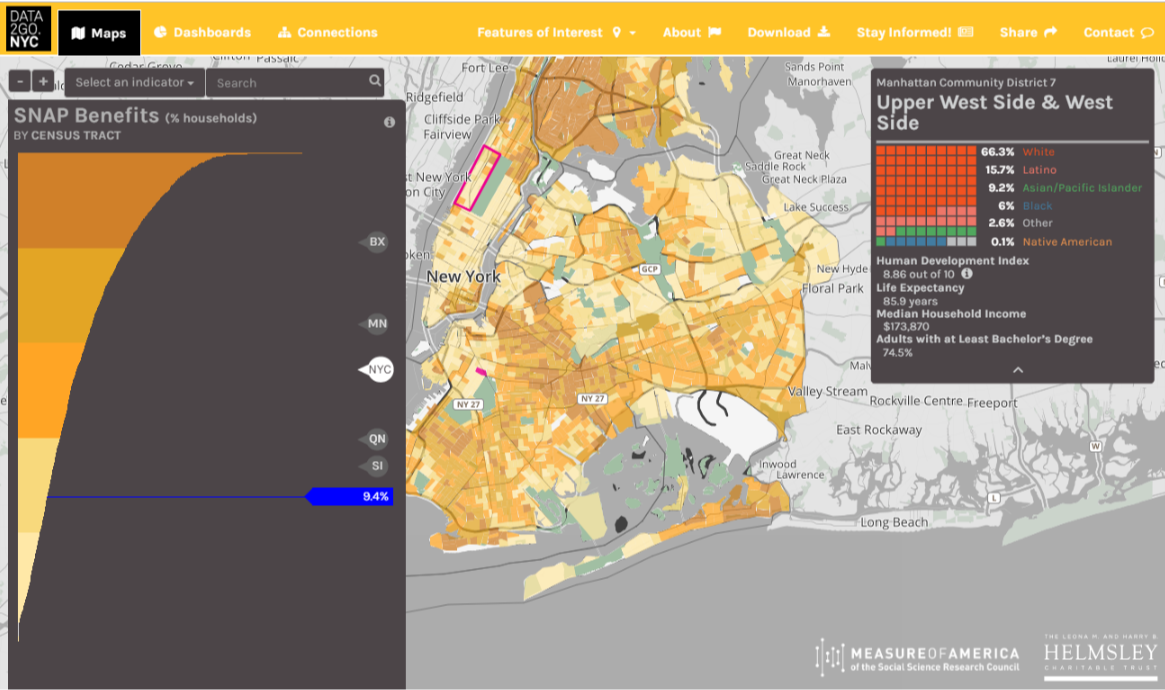
Task: Select the SI borough marker
Action: (x=376, y=466)
